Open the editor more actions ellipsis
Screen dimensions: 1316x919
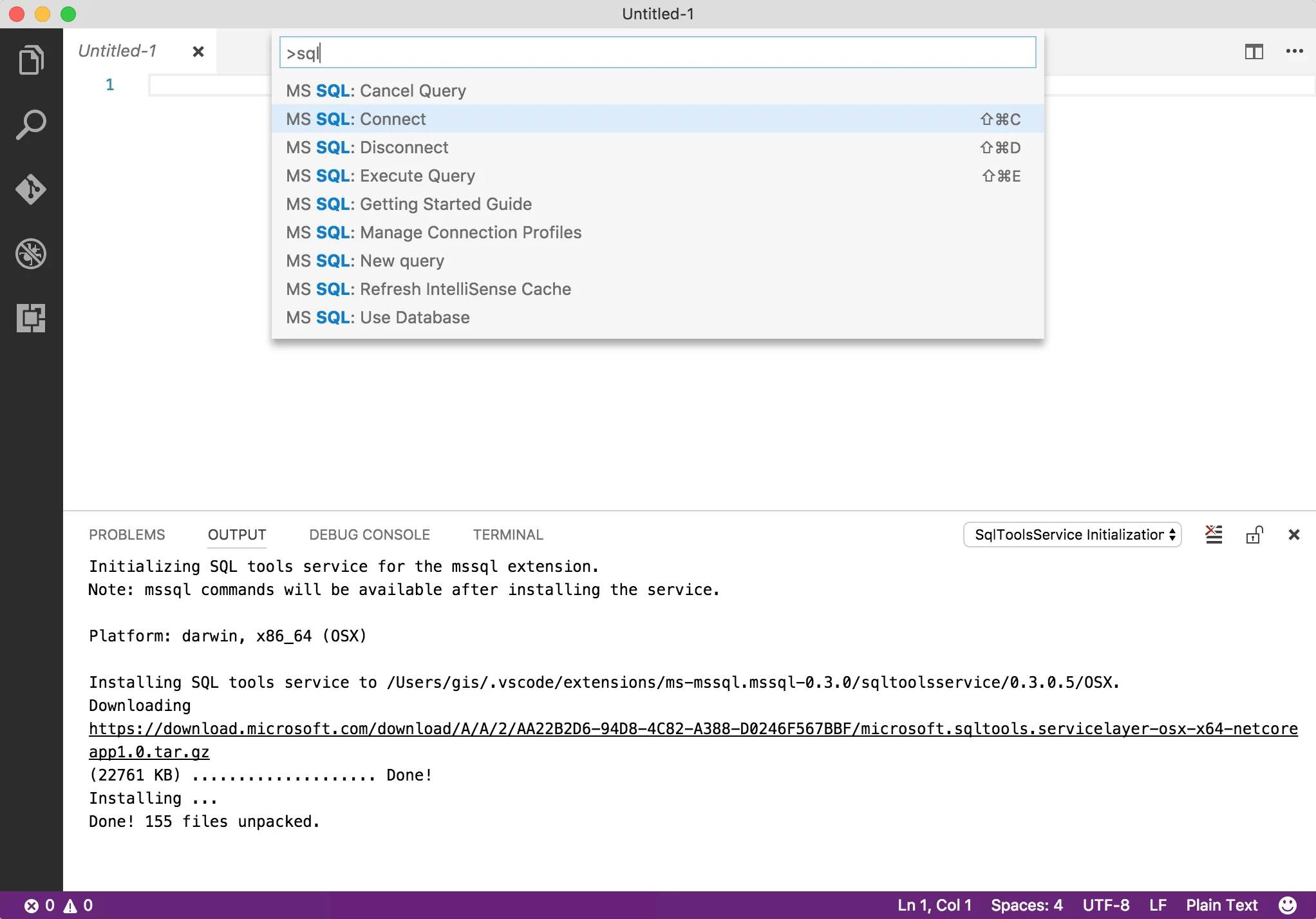coord(1294,52)
